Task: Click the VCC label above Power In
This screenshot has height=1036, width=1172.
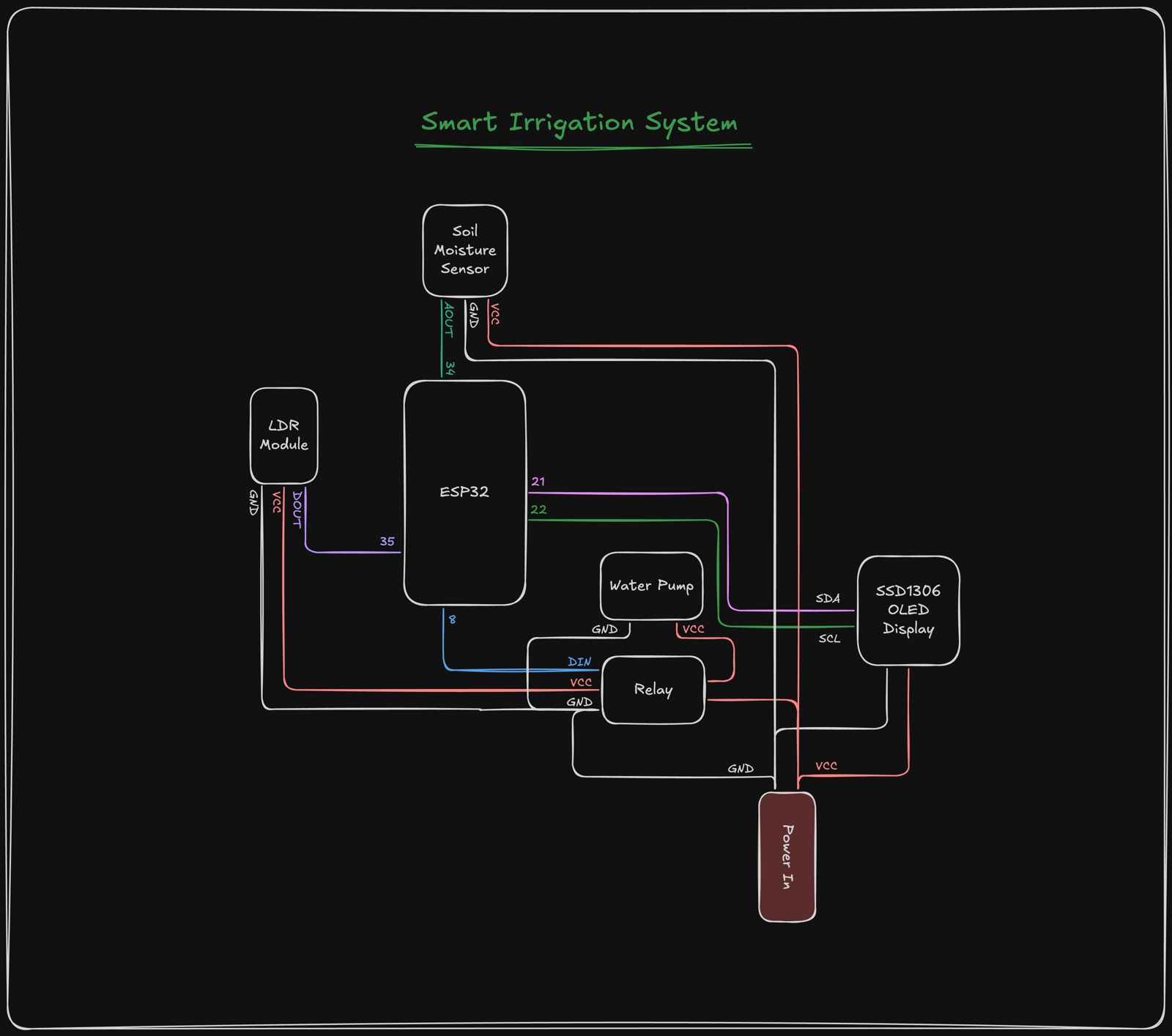Action: pyautogui.click(x=826, y=766)
